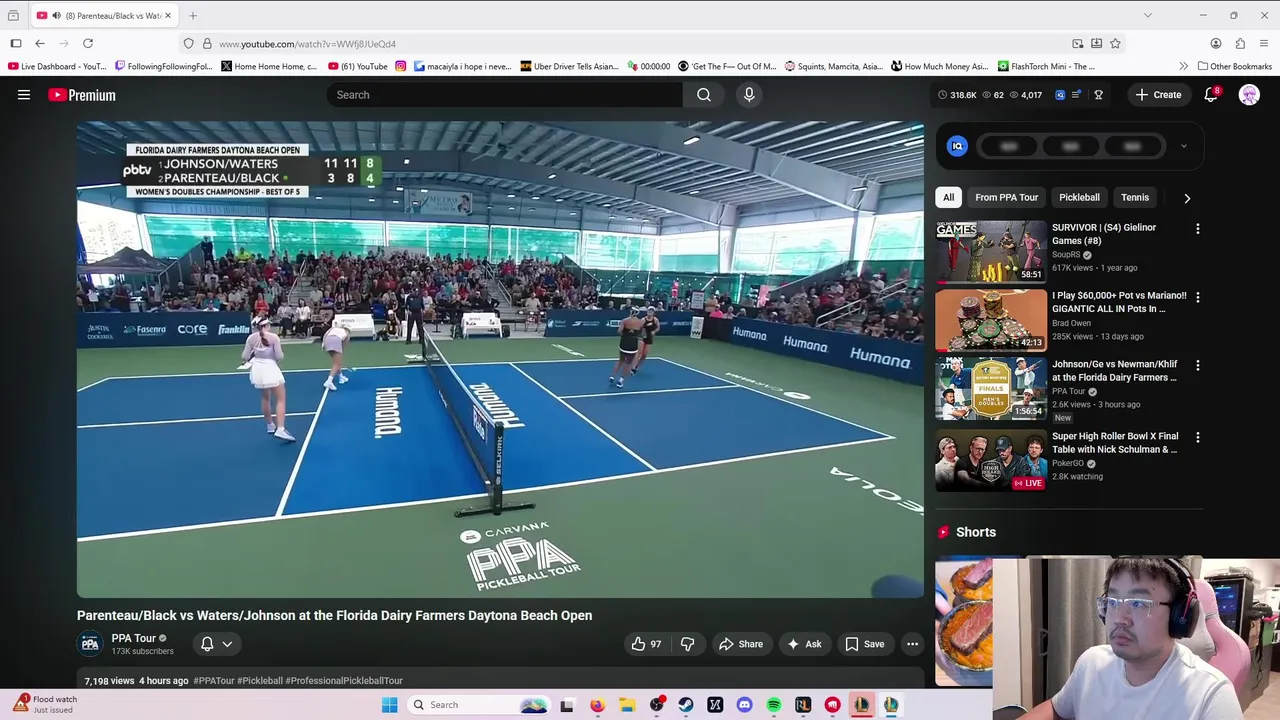The image size is (1280, 720).
Task: Click trophy icon in YouTube header
Action: pos(1098,95)
